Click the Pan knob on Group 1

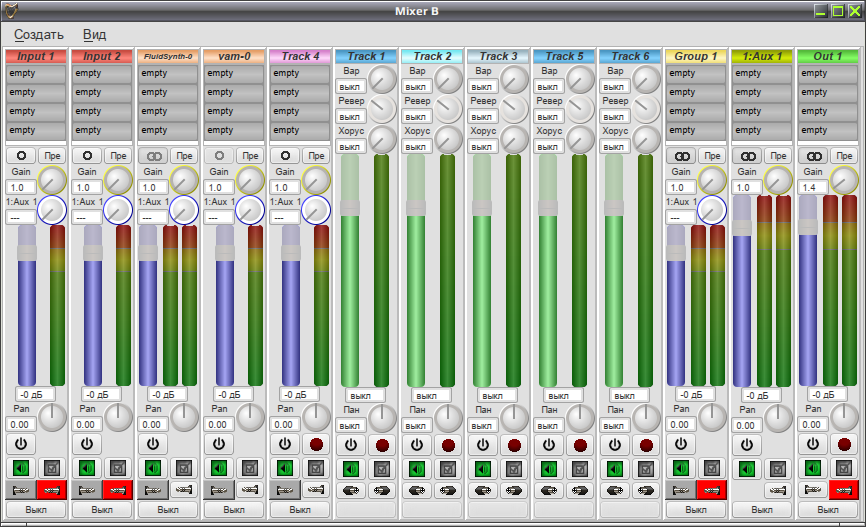pos(712,418)
